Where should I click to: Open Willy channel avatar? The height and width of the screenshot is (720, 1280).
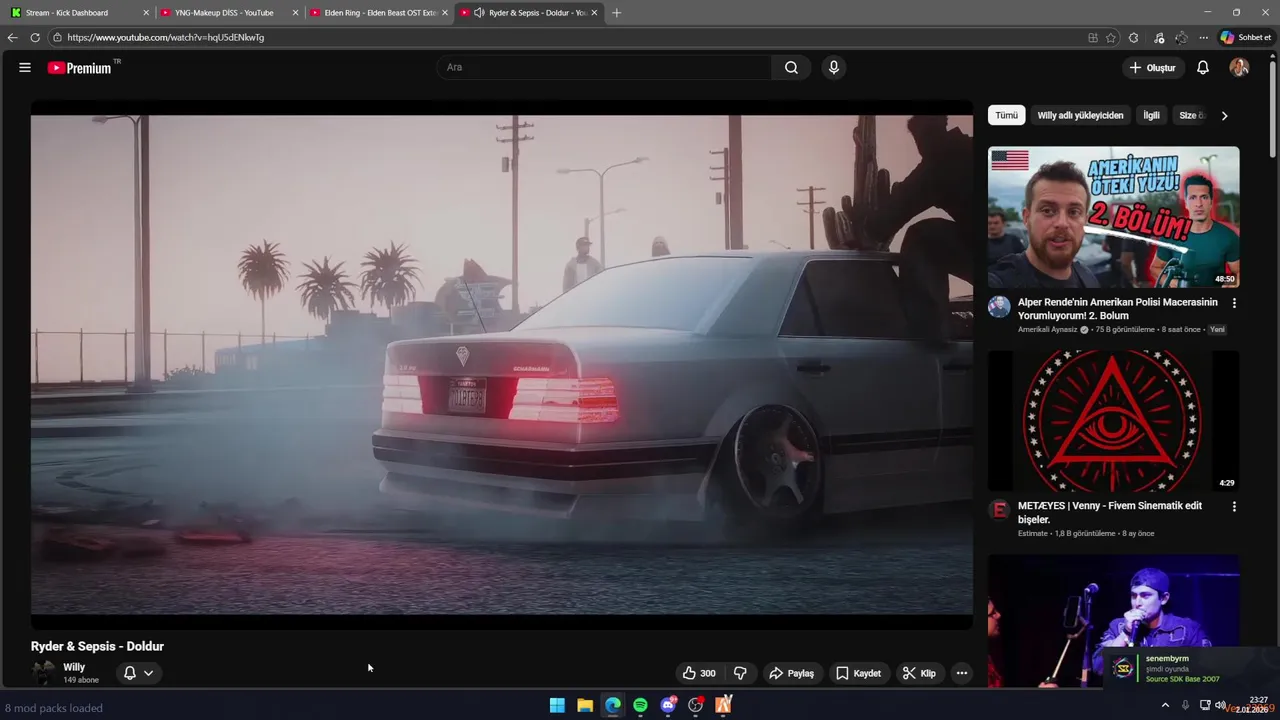pos(43,673)
